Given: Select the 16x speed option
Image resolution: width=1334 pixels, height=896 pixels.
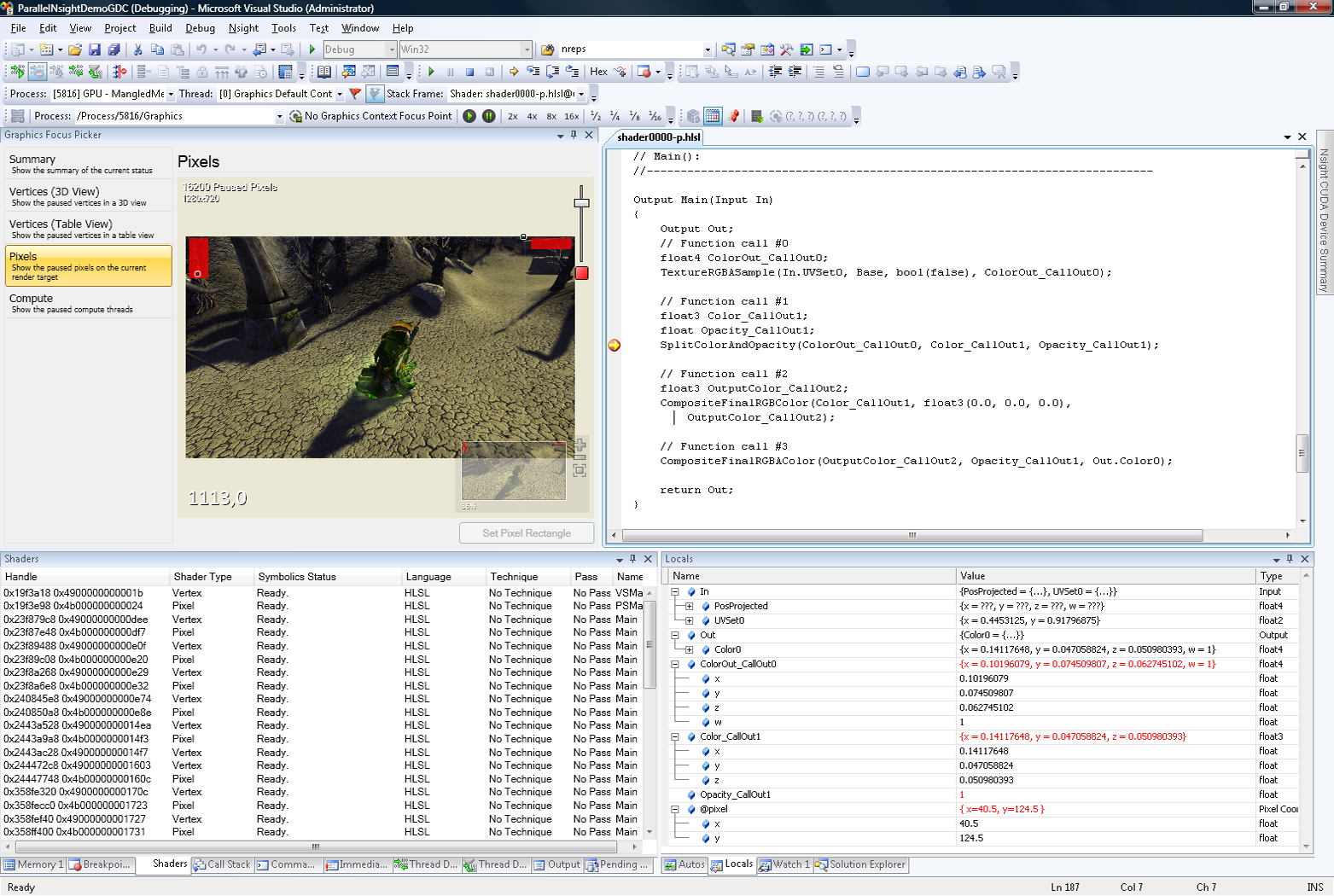Looking at the screenshot, I should click(x=572, y=116).
